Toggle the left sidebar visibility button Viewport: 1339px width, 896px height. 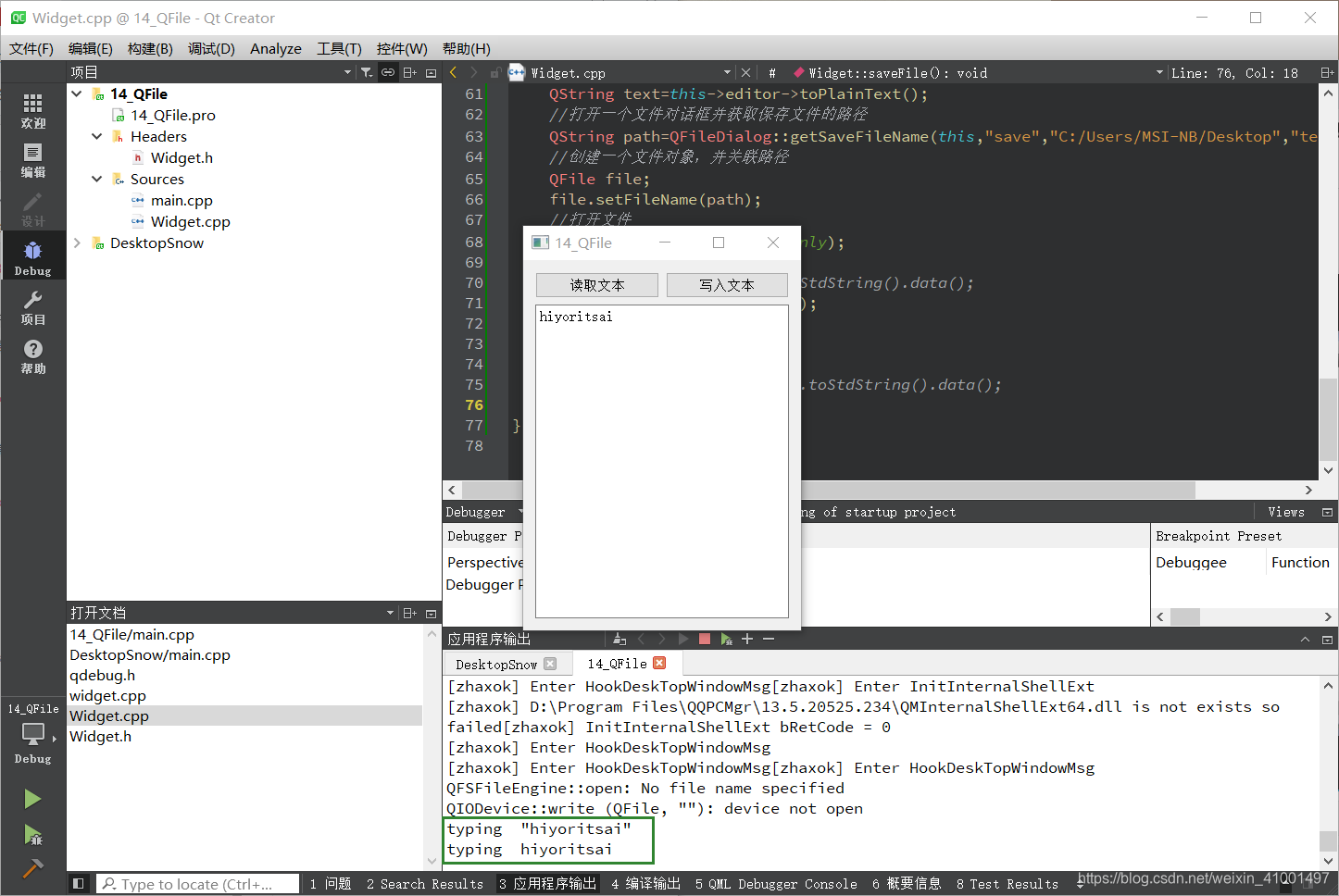click(x=79, y=884)
